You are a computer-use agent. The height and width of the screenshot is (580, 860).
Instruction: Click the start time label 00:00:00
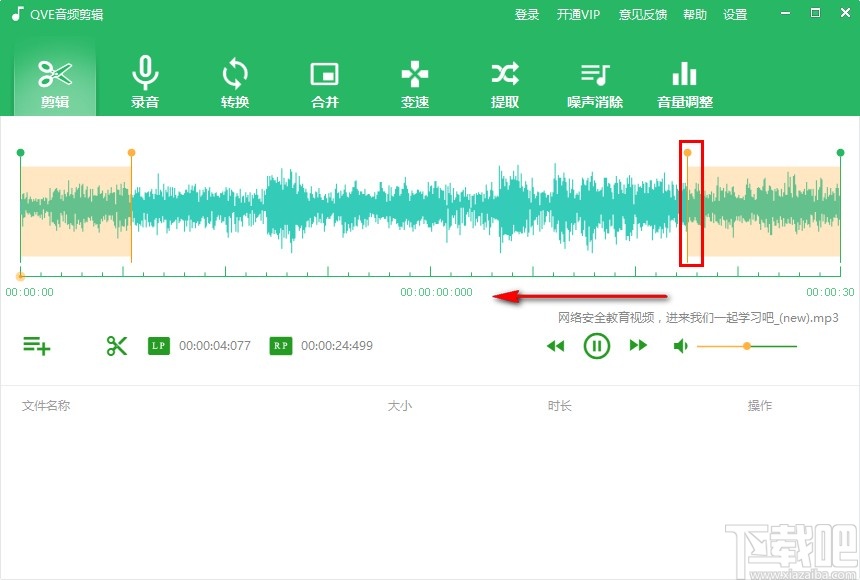coord(30,292)
